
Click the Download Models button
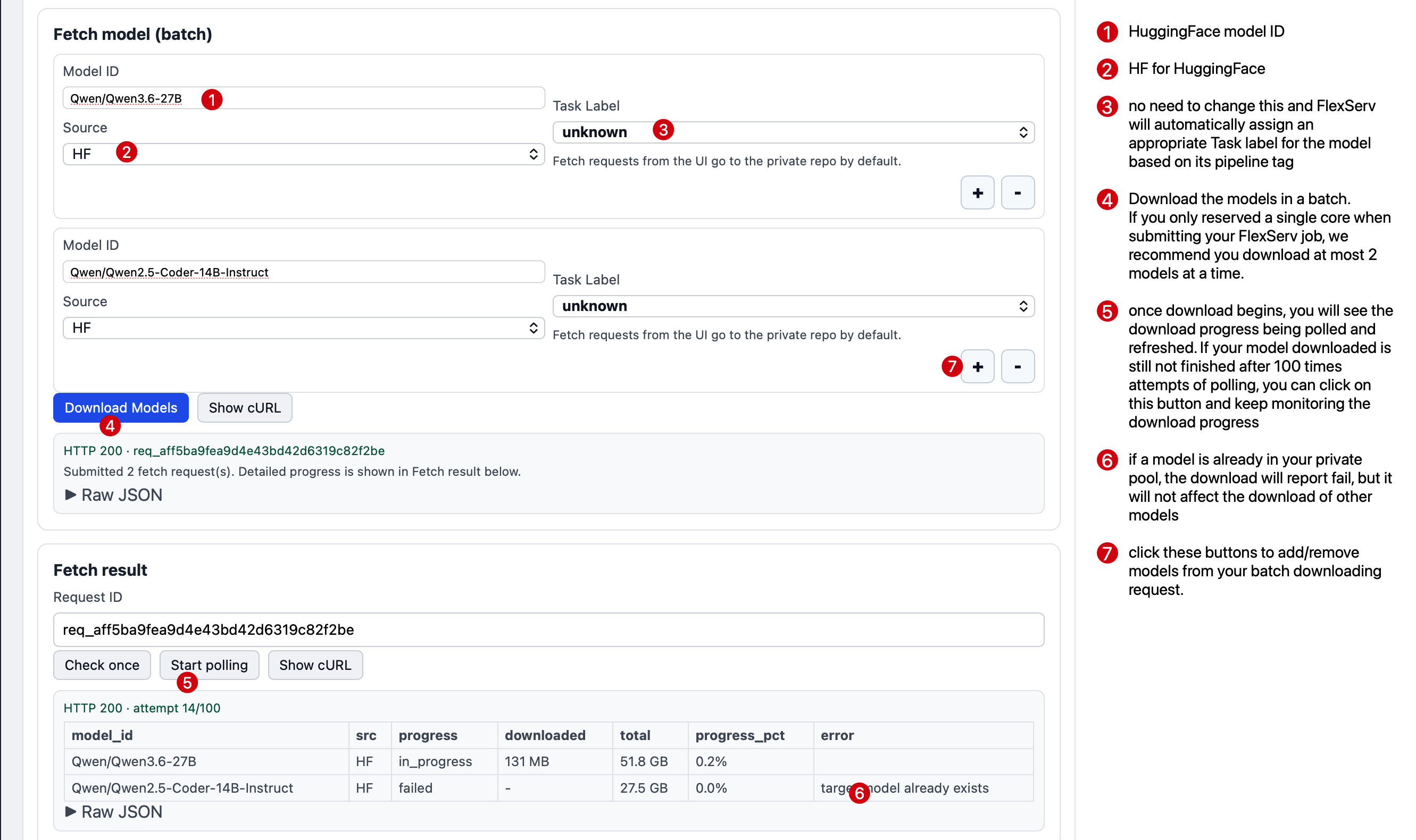121,408
